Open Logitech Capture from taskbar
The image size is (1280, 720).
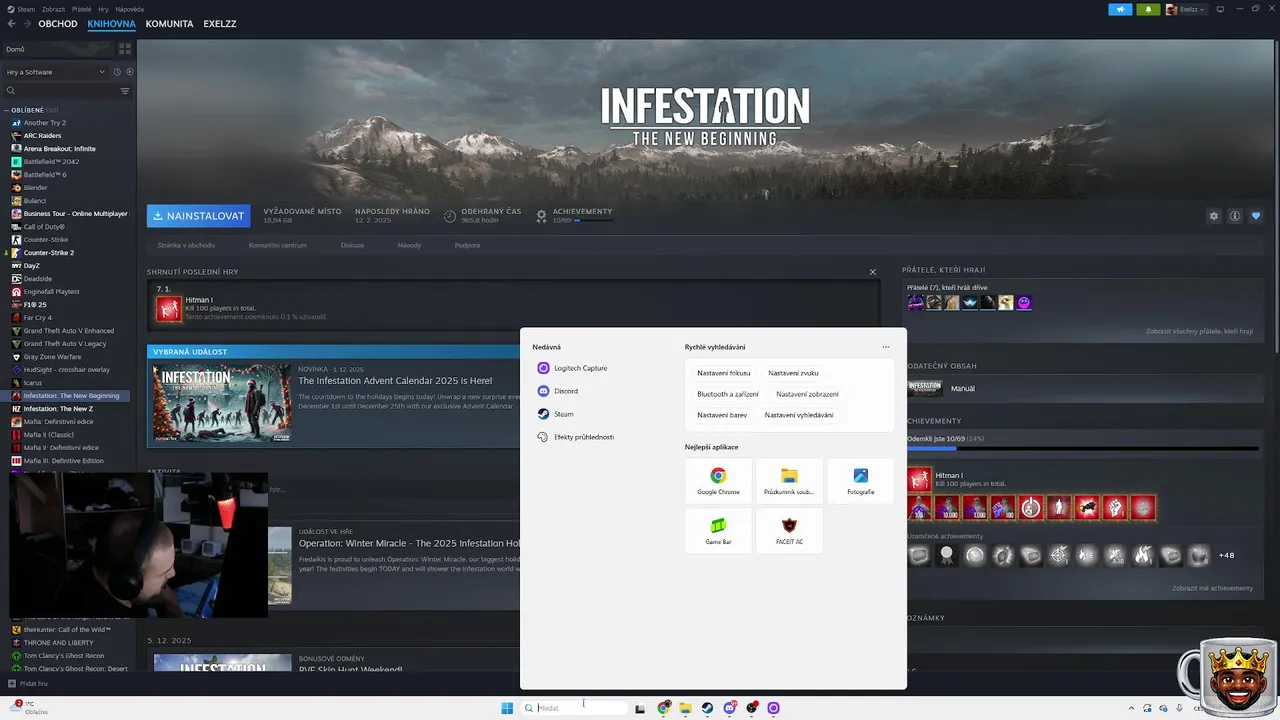point(773,708)
